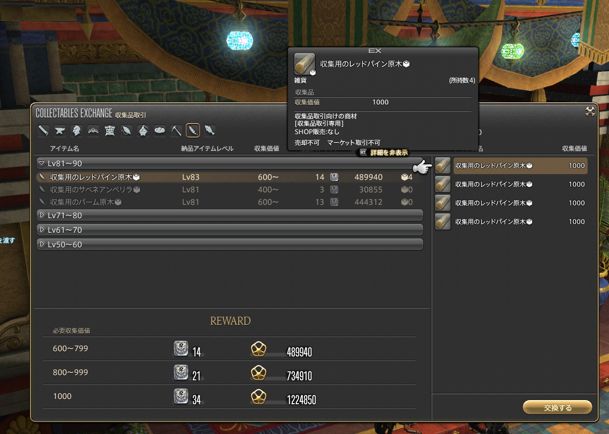Select highlighted レッドパイン原木 entry in right list
Image resolution: width=609 pixels, height=434 pixels.
(520, 166)
